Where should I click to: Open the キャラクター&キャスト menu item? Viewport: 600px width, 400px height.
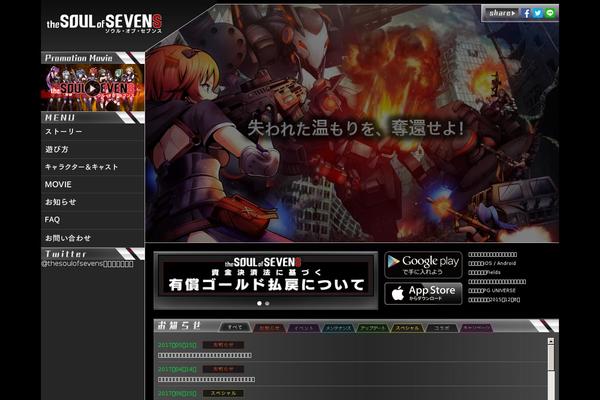point(93,167)
